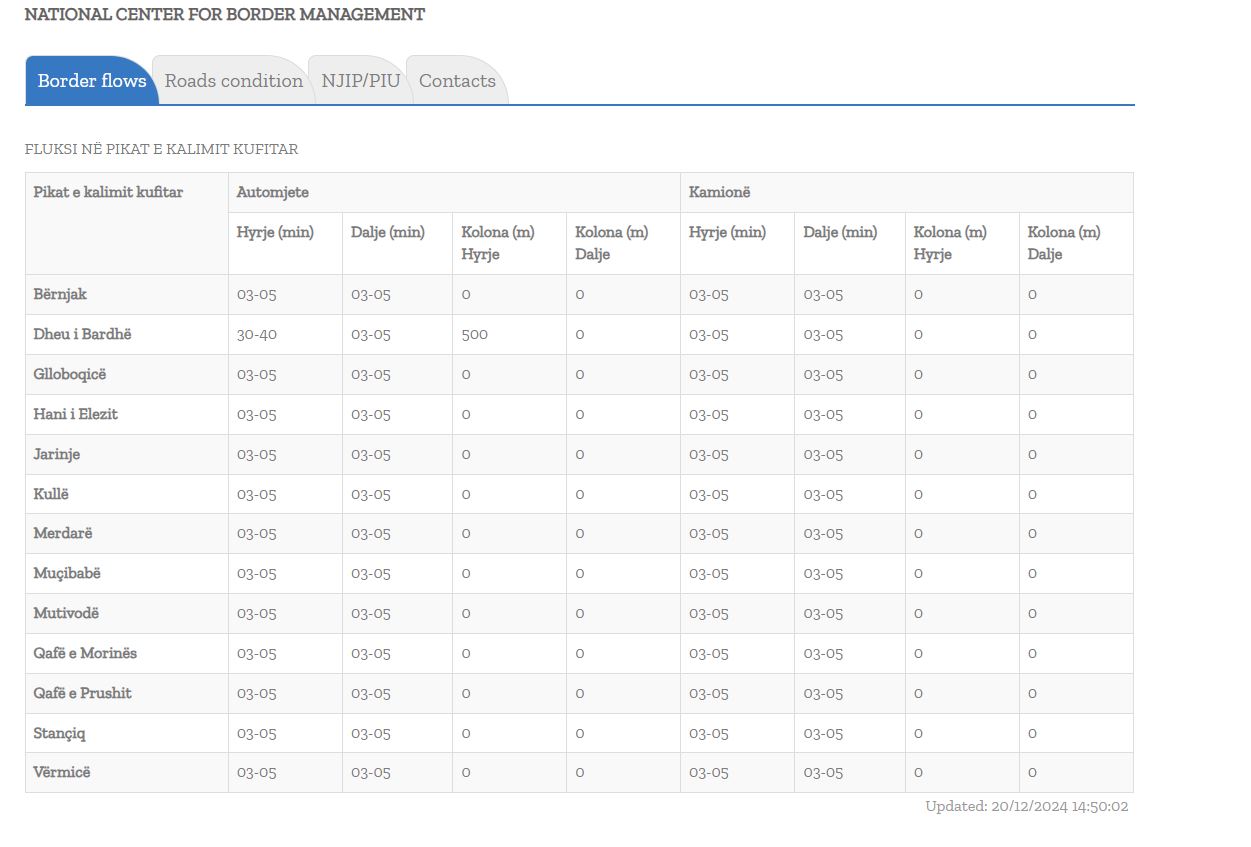Click the Vërmicë border crossing name
The height and width of the screenshot is (847, 1251).
61,773
